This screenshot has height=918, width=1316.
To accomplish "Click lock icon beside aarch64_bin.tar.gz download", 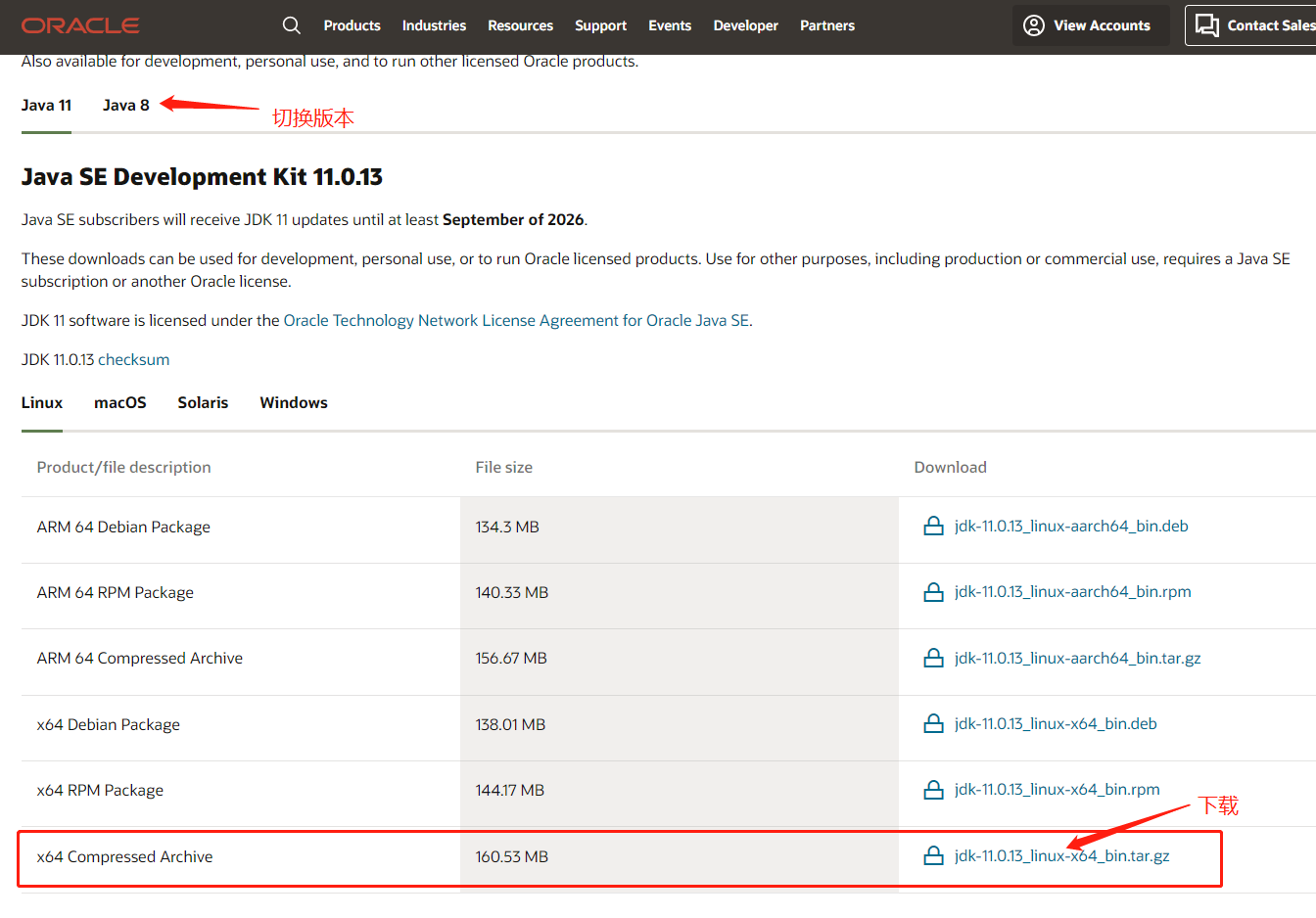I will [x=934, y=658].
